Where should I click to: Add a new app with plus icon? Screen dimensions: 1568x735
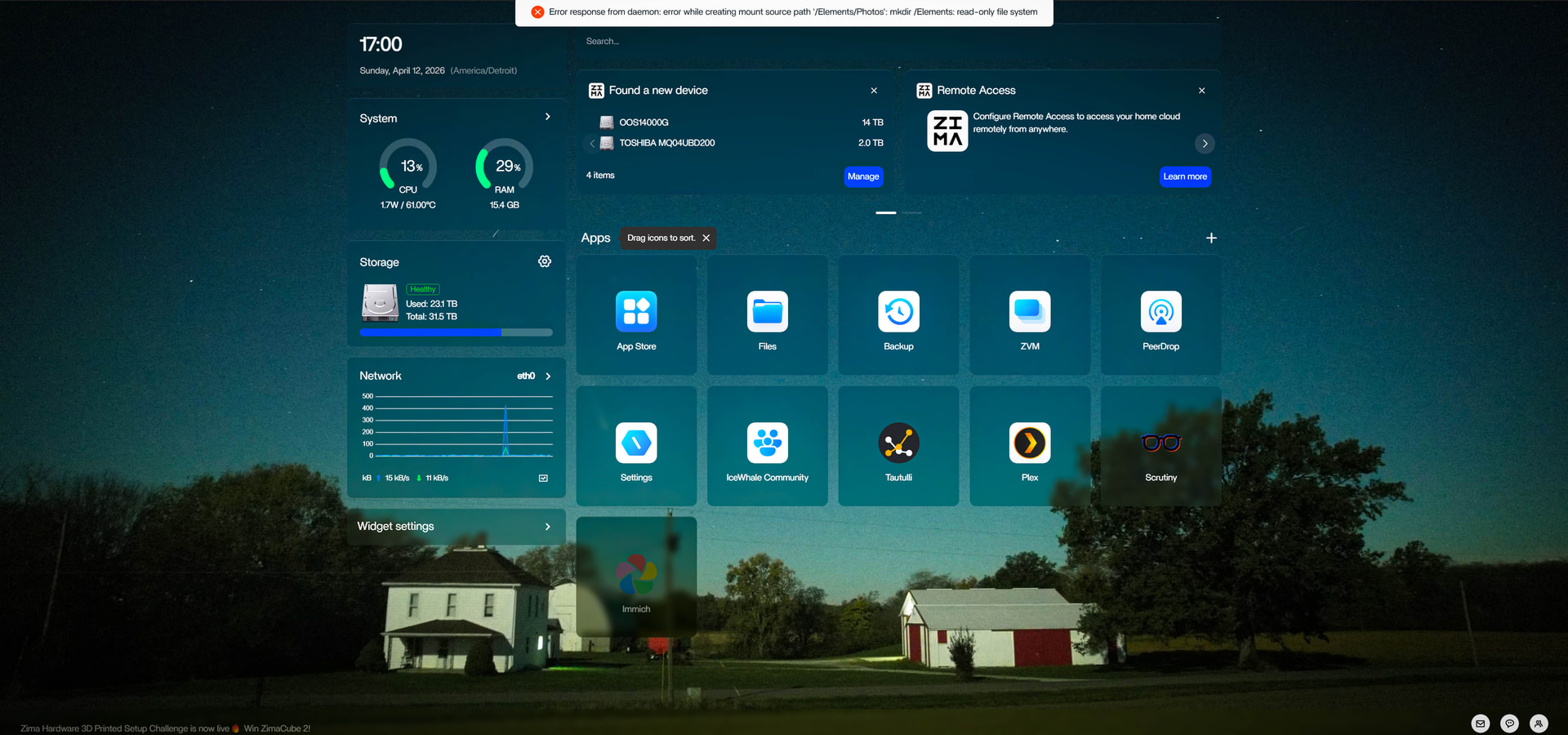coord(1211,238)
